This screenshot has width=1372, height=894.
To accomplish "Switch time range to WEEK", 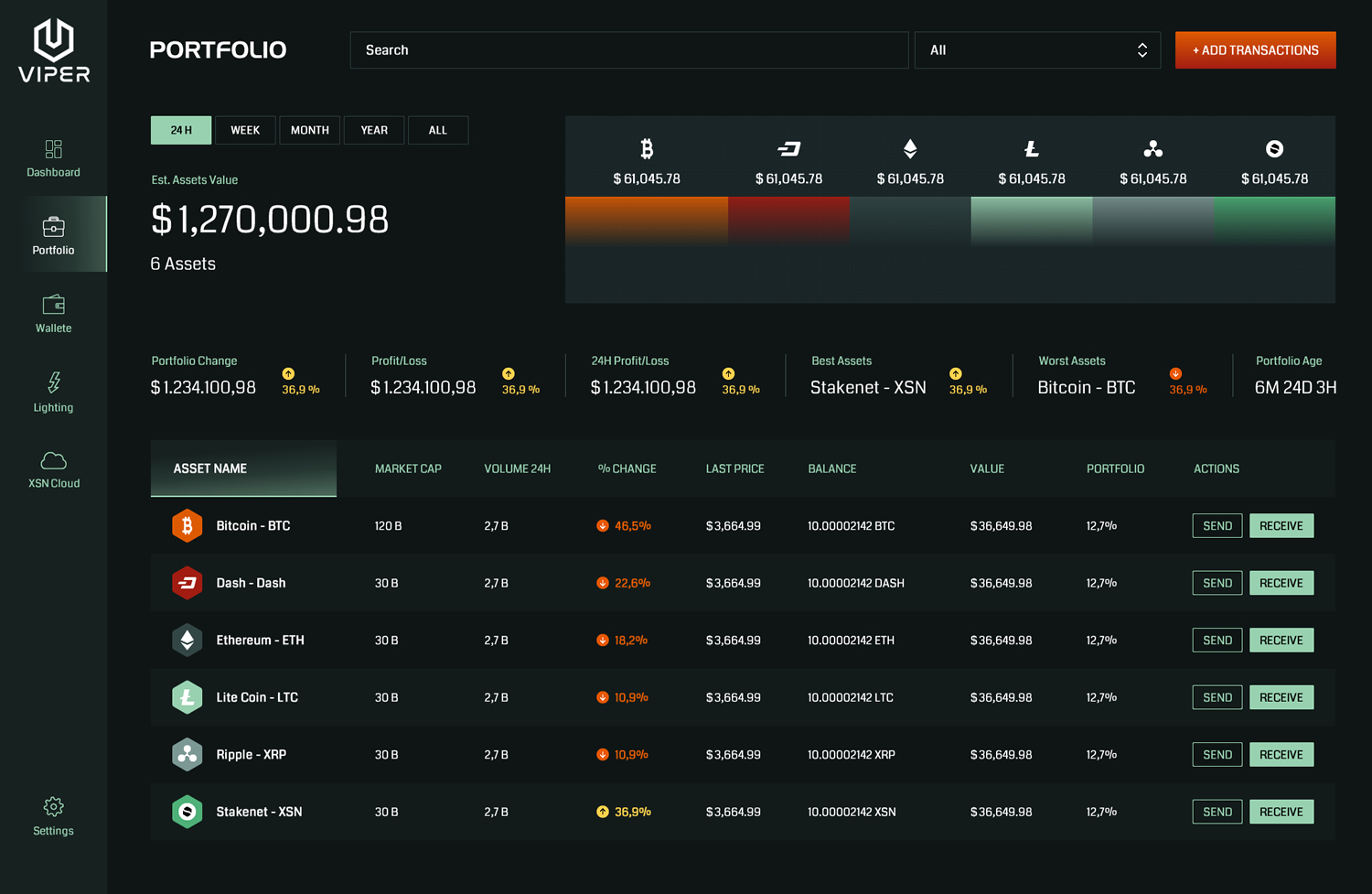I will tap(245, 130).
